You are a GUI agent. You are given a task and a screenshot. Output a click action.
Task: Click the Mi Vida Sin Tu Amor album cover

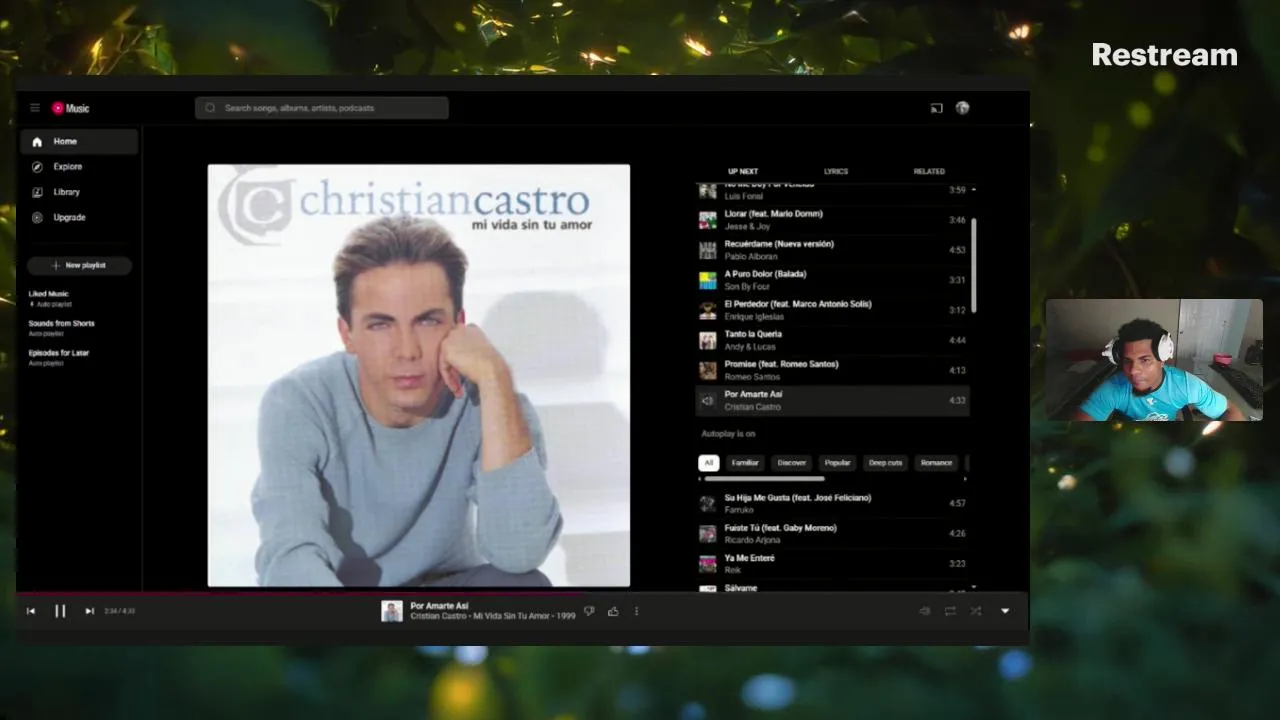[419, 375]
